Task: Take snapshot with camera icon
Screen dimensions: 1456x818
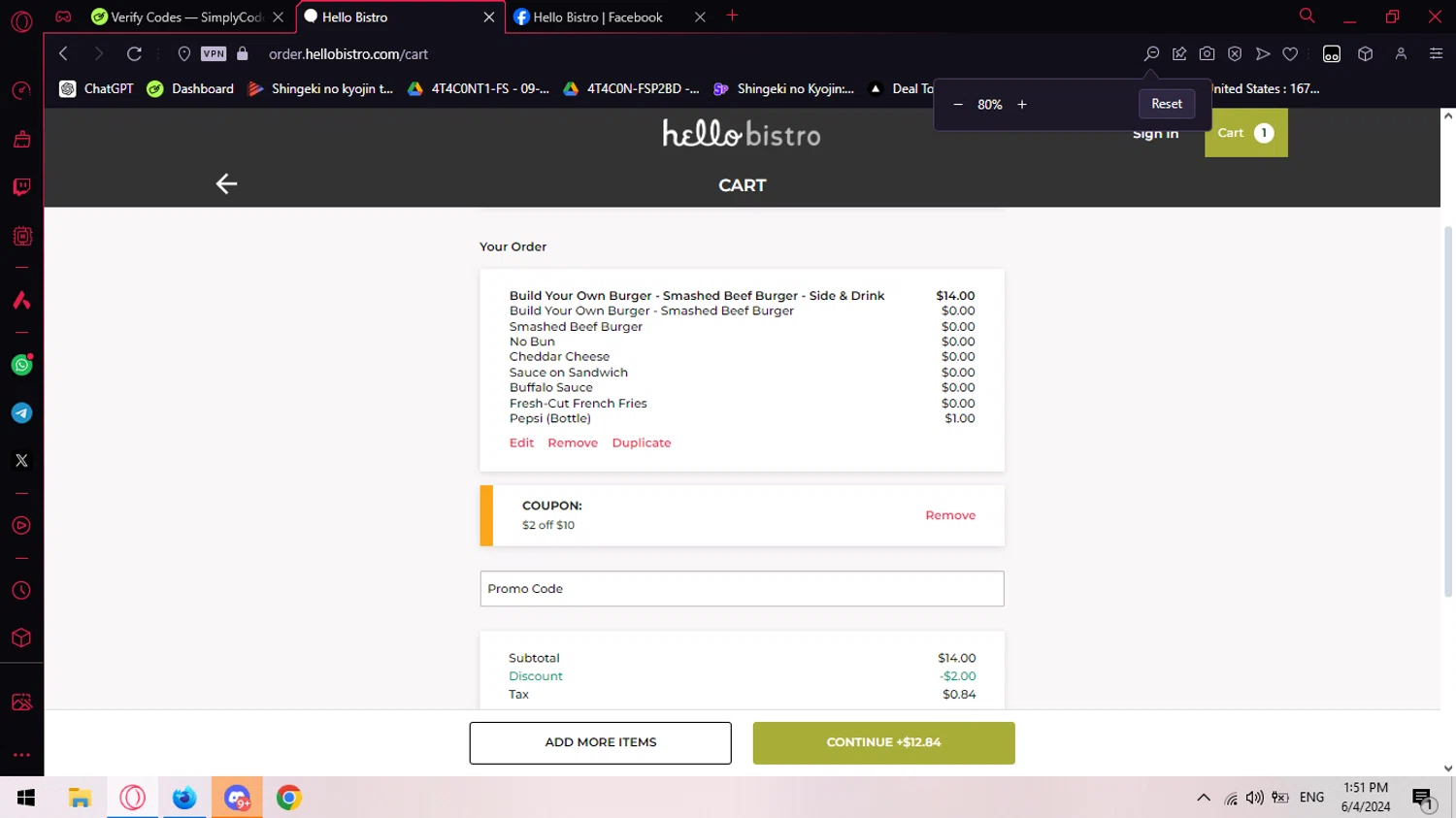Action: coord(1207,54)
